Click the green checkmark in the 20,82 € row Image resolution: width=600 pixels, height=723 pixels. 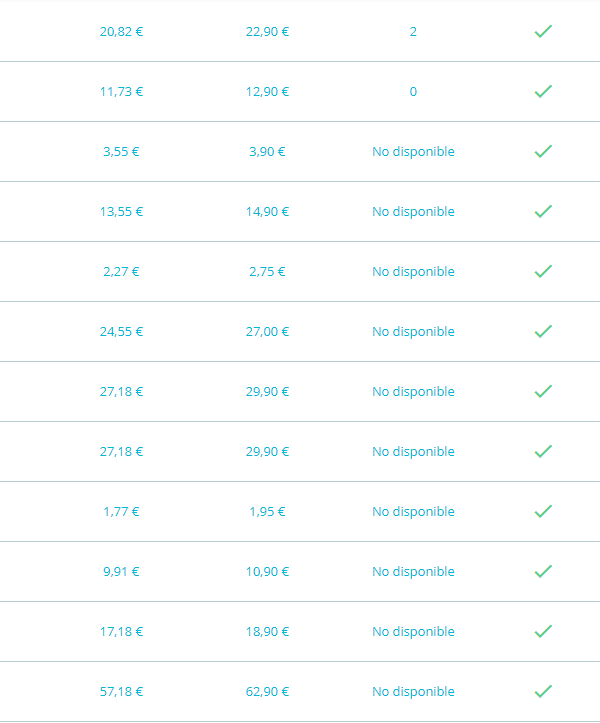tap(543, 31)
